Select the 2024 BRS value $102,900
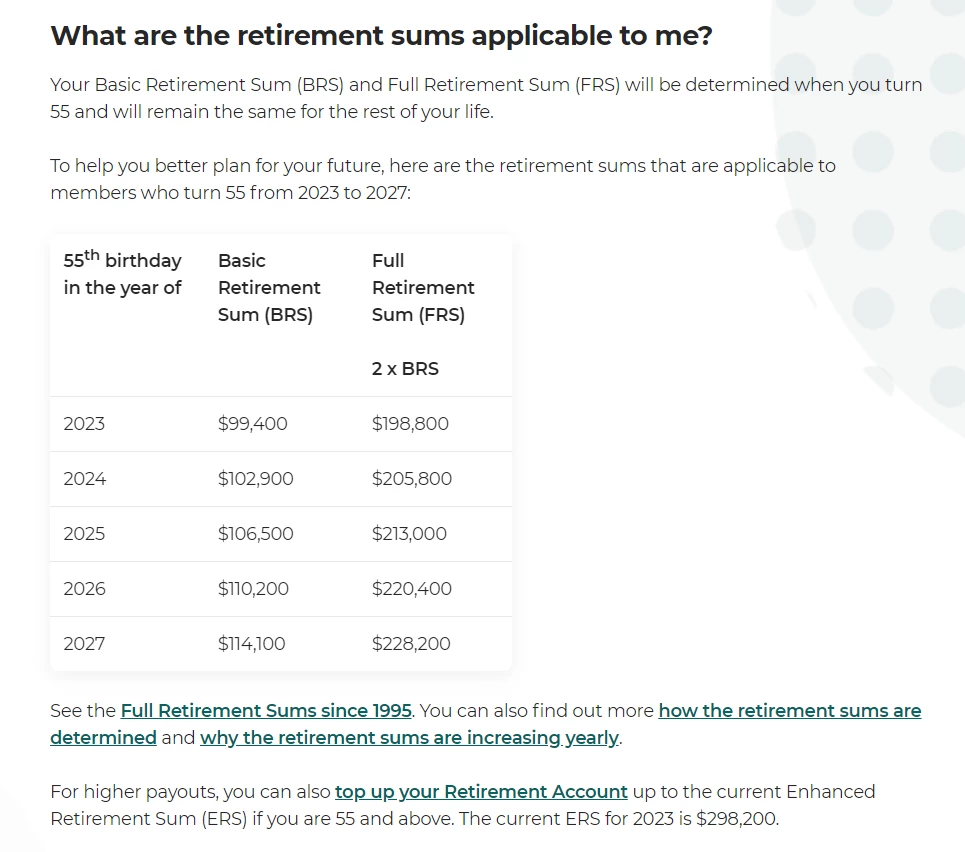The width and height of the screenshot is (965, 852). [255, 478]
